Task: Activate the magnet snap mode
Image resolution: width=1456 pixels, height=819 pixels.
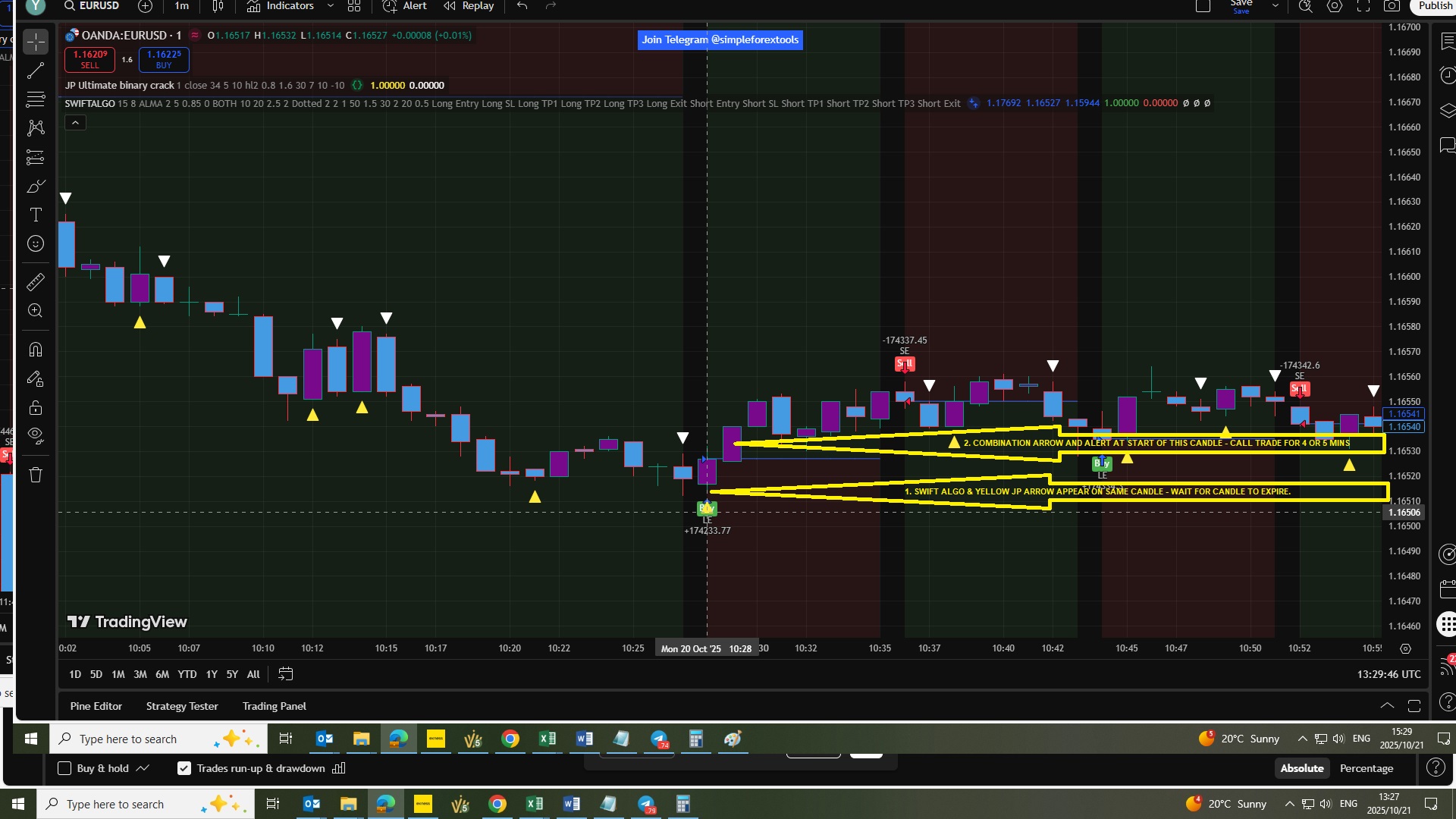Action: point(36,350)
